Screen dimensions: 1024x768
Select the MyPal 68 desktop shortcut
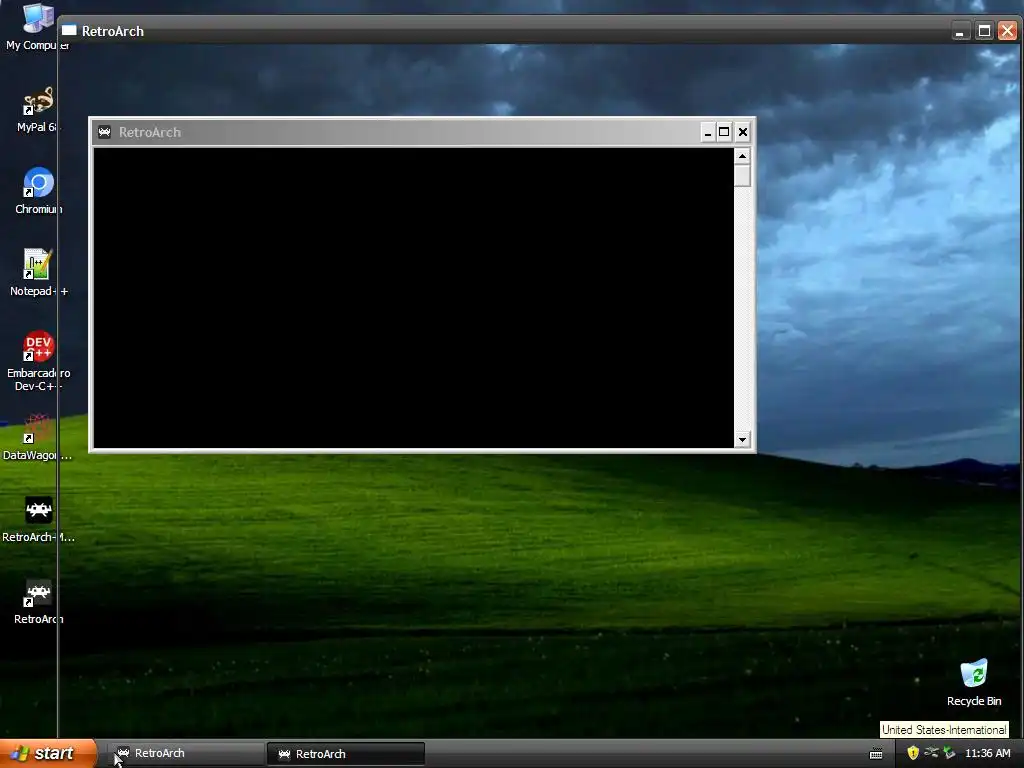coord(36,109)
